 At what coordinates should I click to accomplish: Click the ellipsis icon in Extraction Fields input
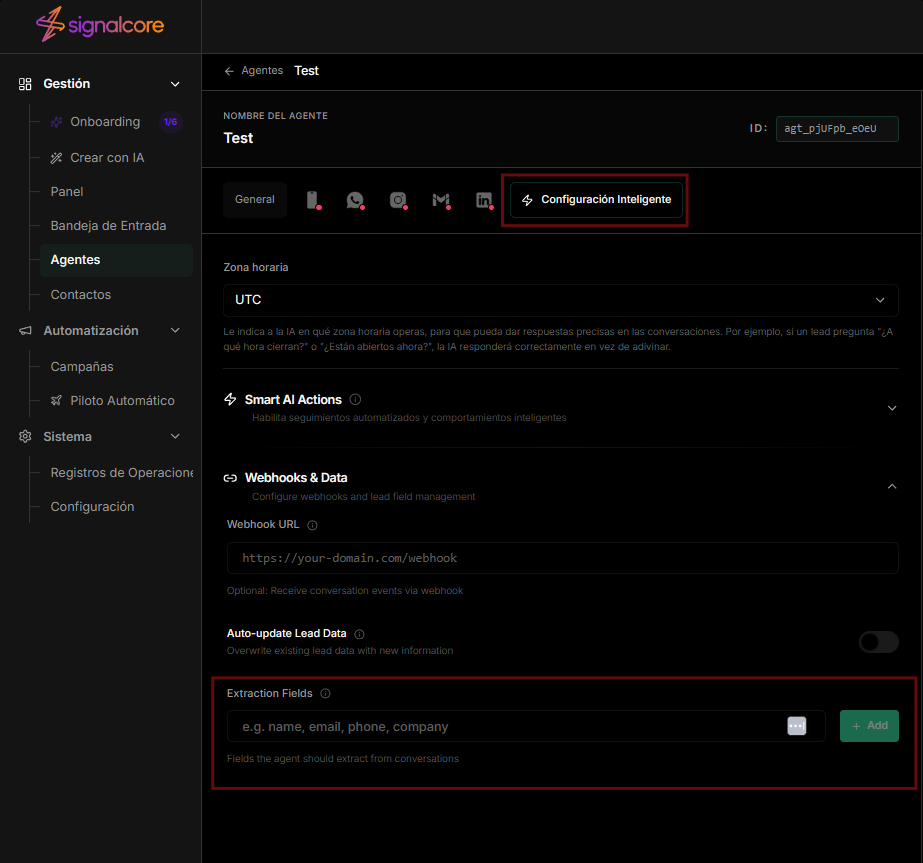click(x=796, y=726)
